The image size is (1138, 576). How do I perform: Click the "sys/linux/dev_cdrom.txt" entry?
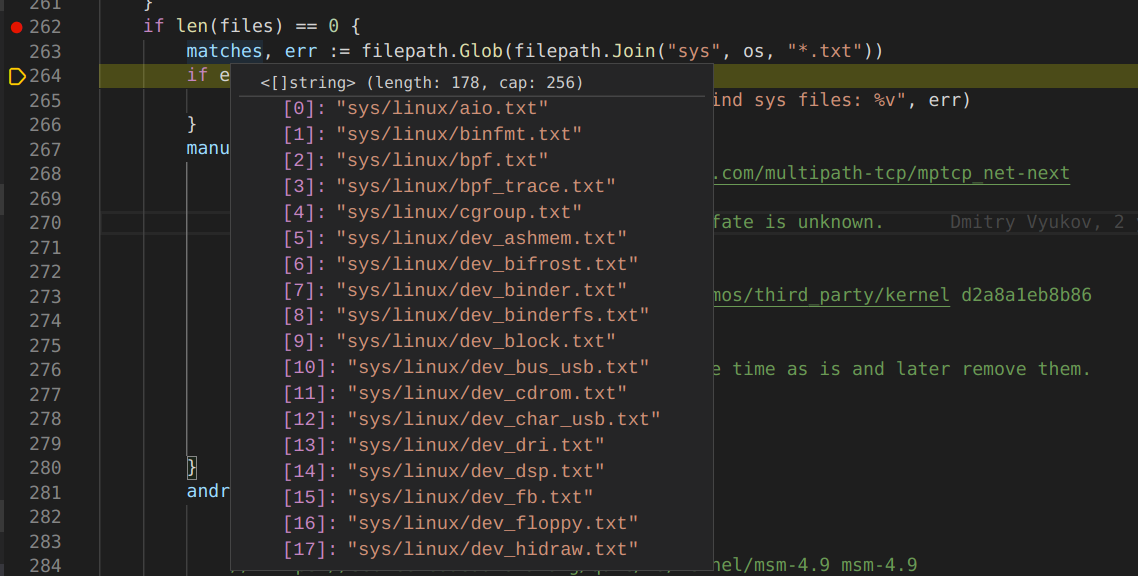486,394
